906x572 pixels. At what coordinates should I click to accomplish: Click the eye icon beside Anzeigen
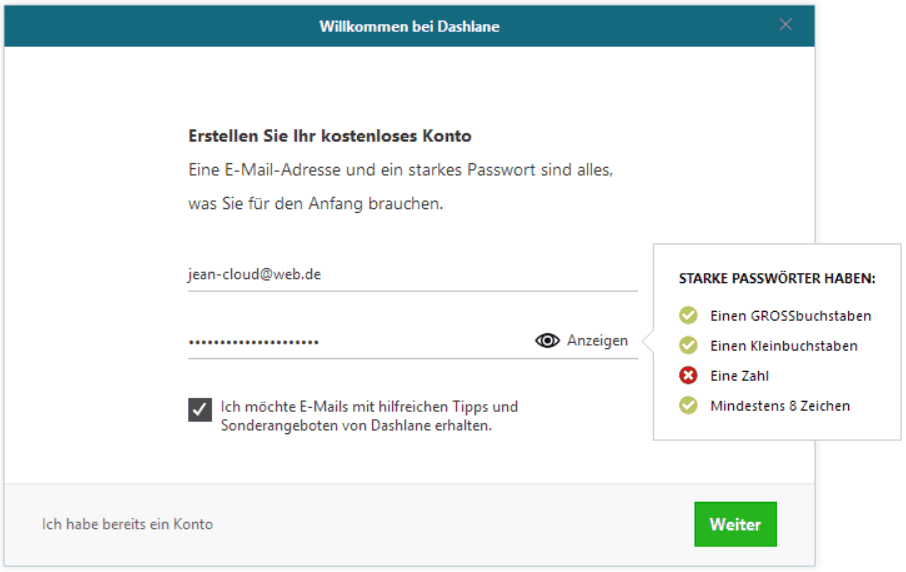(547, 341)
